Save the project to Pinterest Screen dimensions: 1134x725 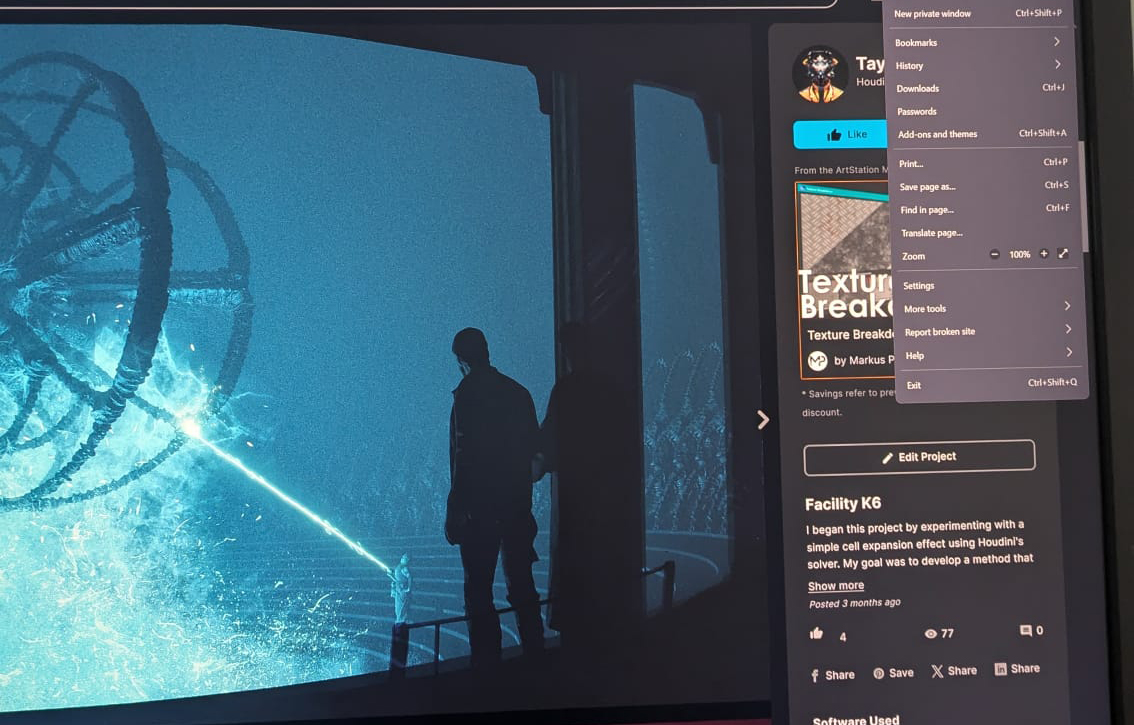click(x=893, y=673)
